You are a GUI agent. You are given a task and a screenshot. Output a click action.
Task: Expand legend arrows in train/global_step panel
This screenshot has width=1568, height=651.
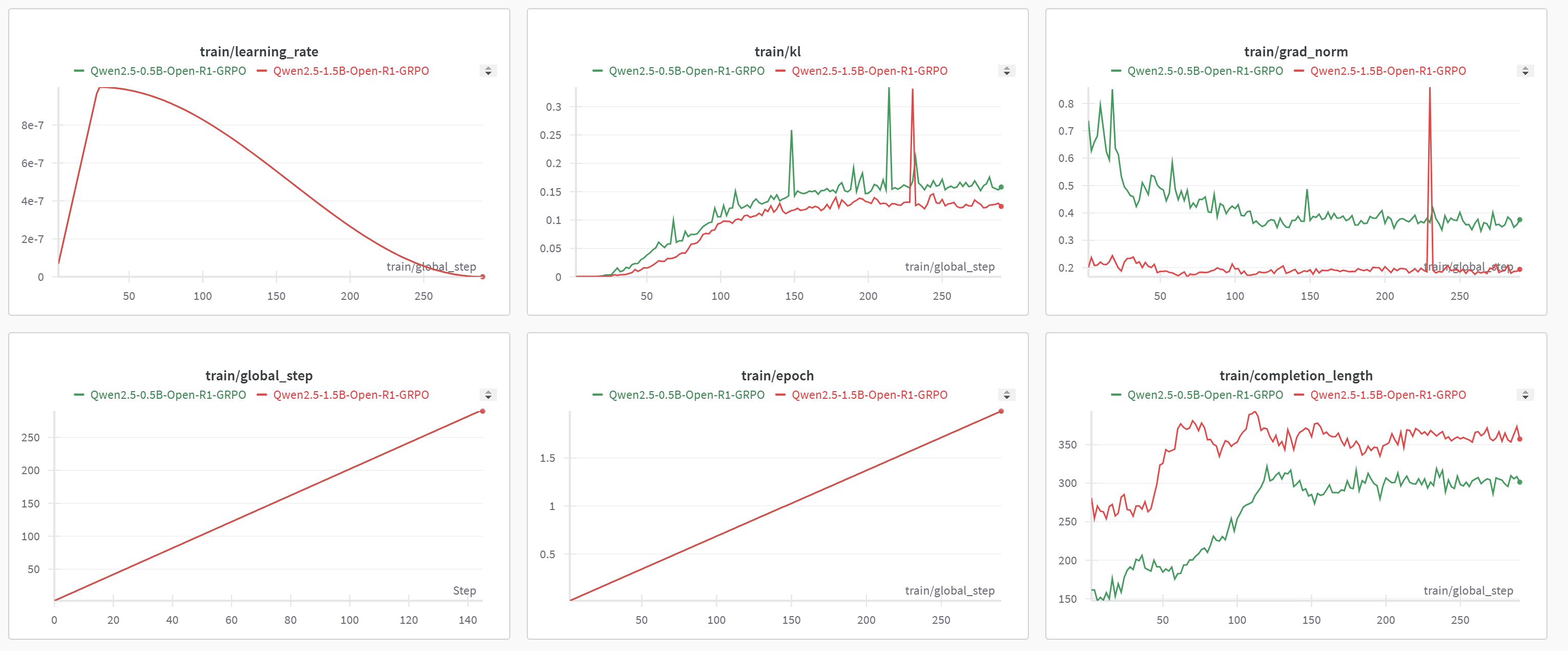(488, 395)
